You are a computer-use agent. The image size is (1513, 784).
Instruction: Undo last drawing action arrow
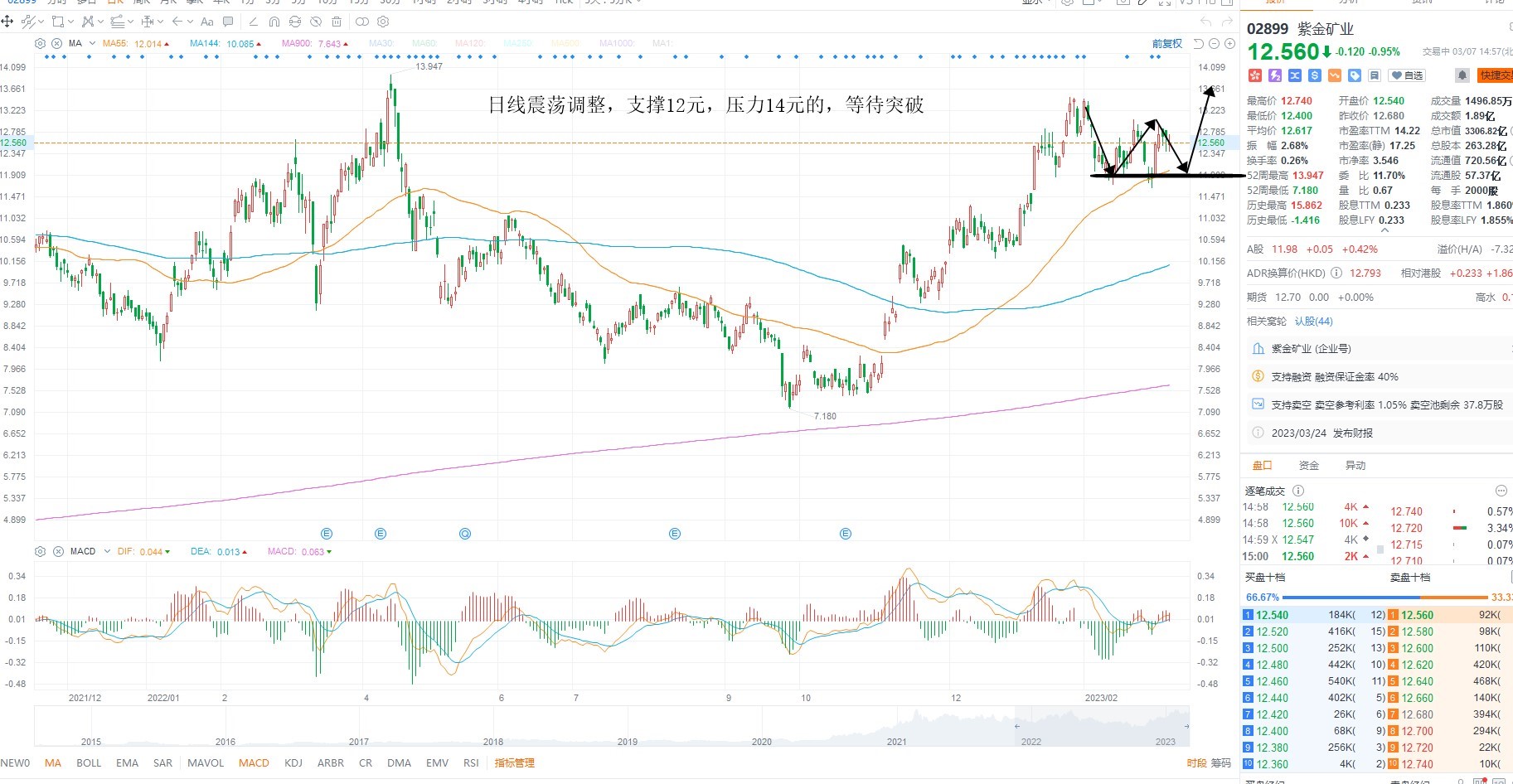(x=1205, y=22)
